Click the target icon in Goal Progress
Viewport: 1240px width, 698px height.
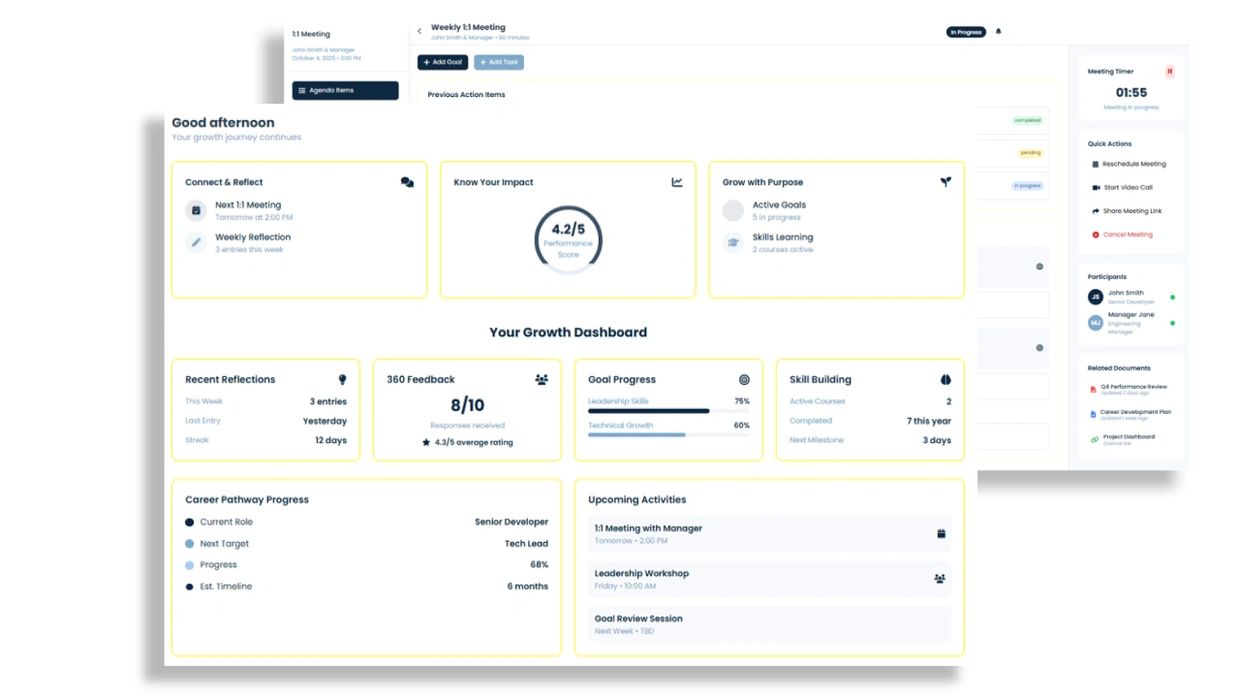[x=743, y=380]
